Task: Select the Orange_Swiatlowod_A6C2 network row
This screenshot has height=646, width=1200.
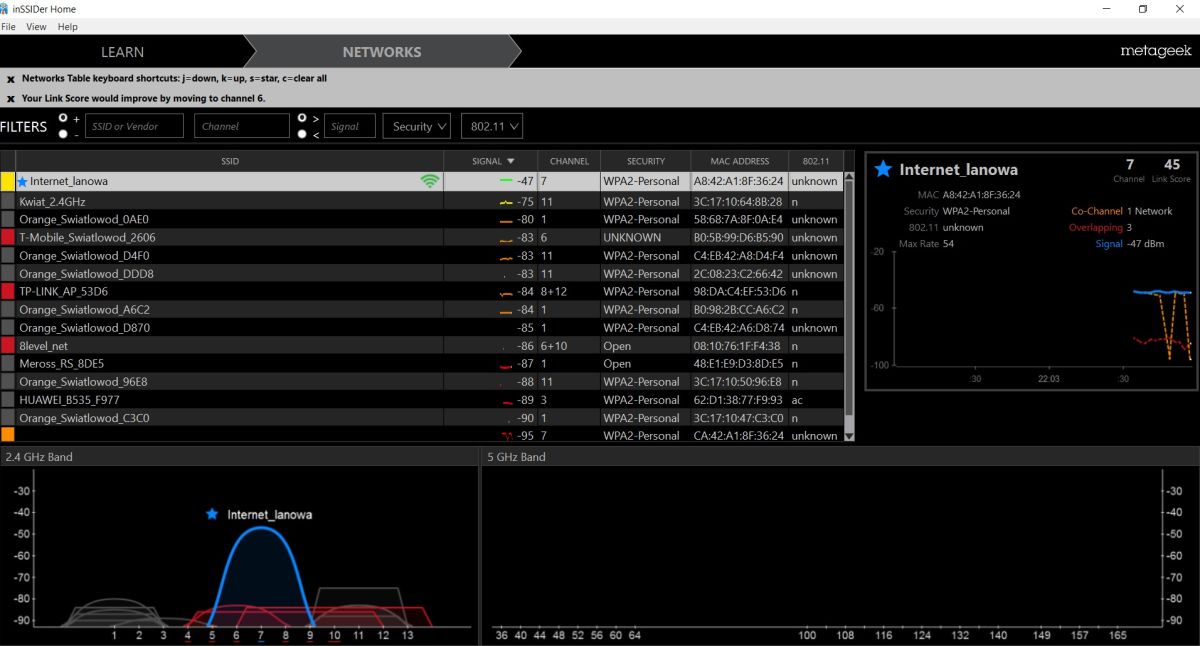Action: [422, 309]
